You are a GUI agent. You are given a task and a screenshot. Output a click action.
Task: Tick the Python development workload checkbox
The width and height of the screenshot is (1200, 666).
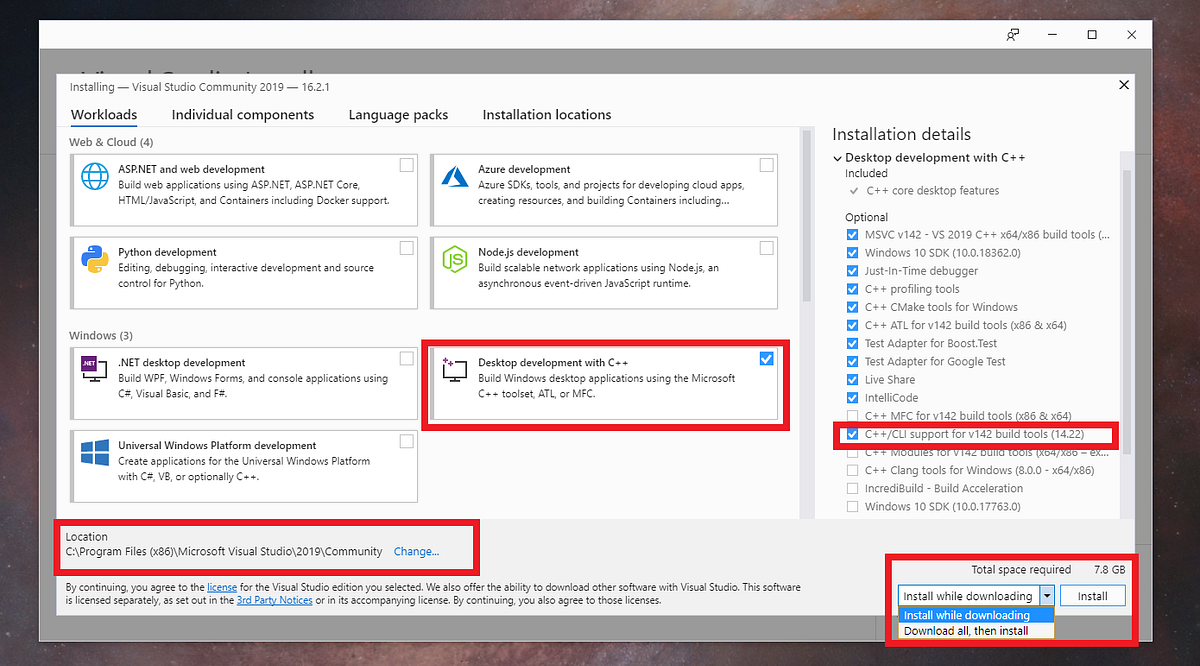[x=406, y=248]
